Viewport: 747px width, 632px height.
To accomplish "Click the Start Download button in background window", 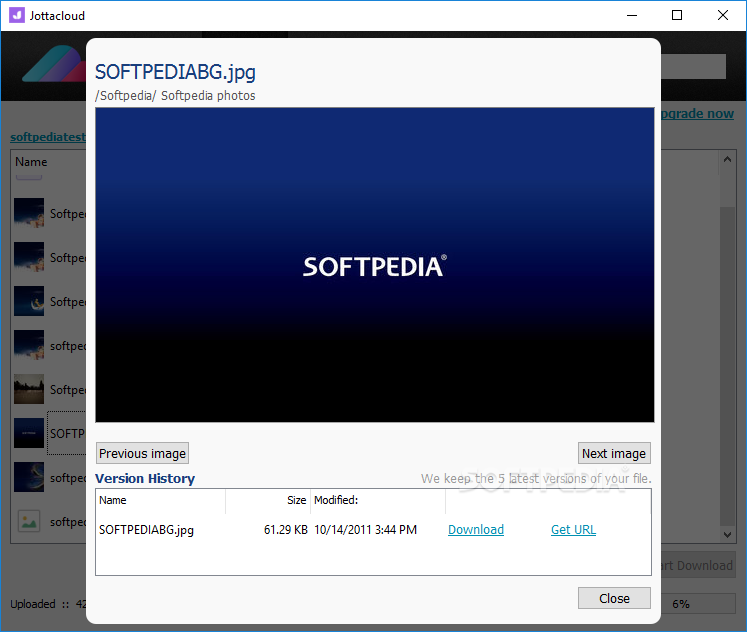I will coord(697,565).
